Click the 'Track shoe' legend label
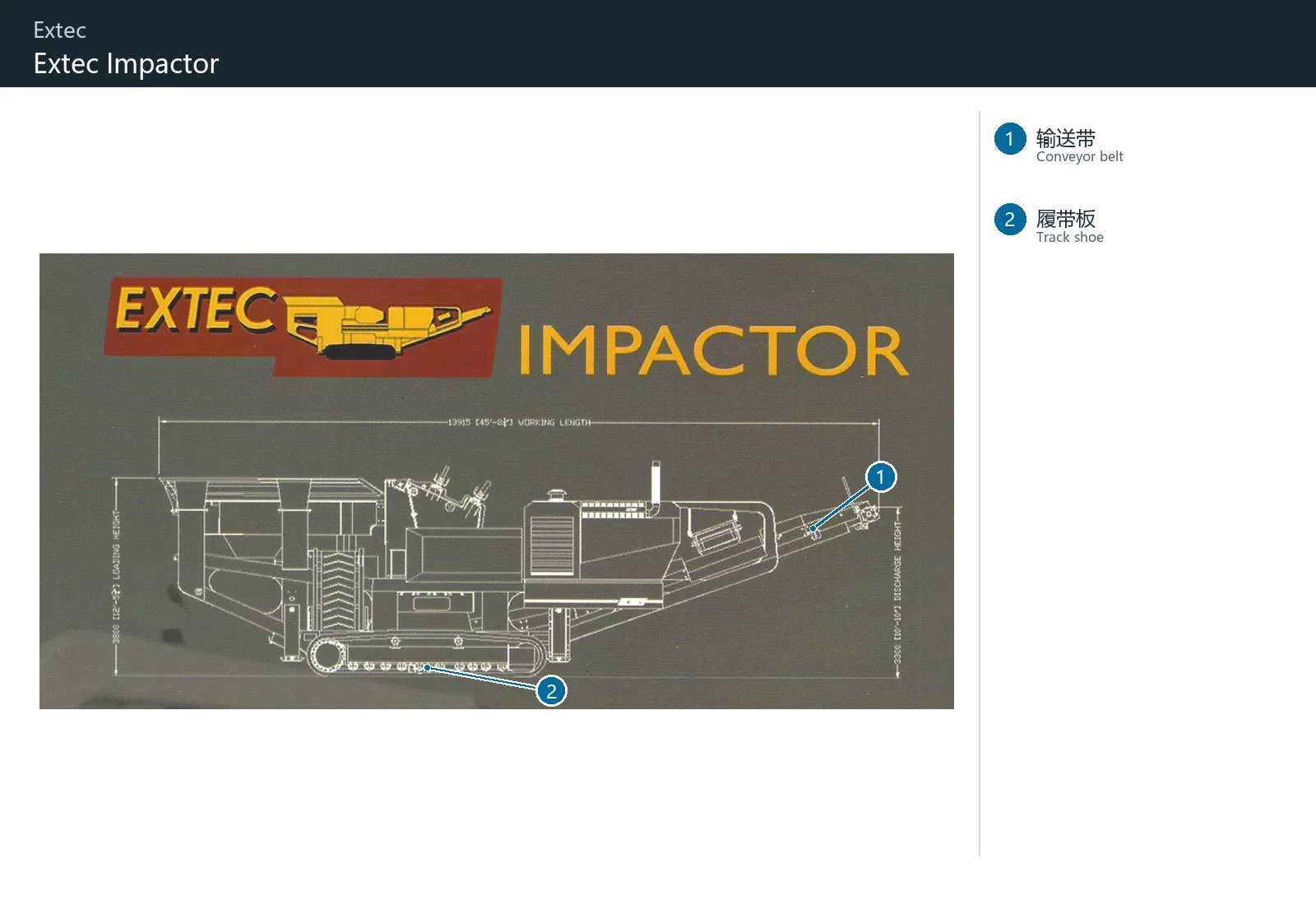The image size is (1316, 905). pyautogui.click(x=1069, y=237)
